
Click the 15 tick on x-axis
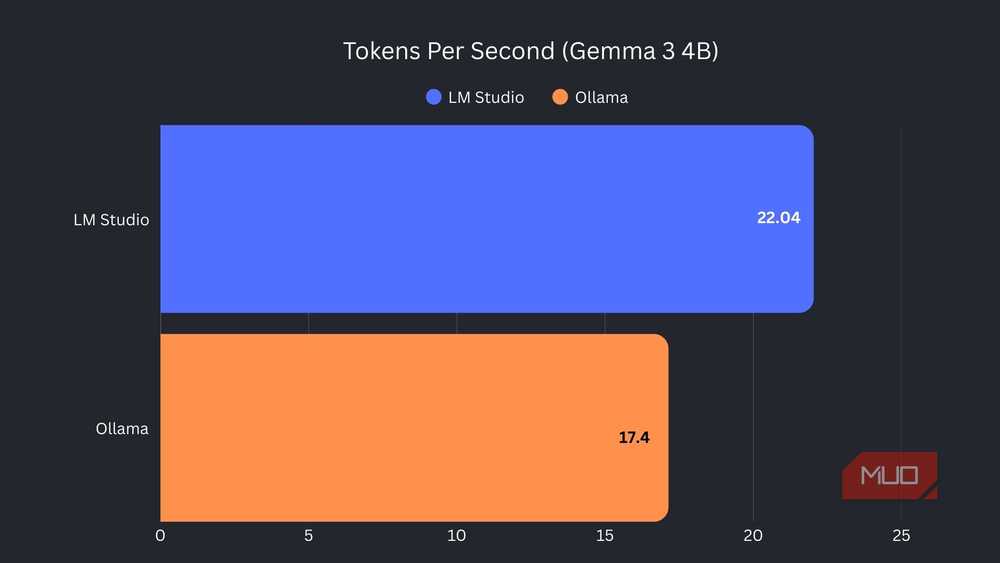point(605,536)
